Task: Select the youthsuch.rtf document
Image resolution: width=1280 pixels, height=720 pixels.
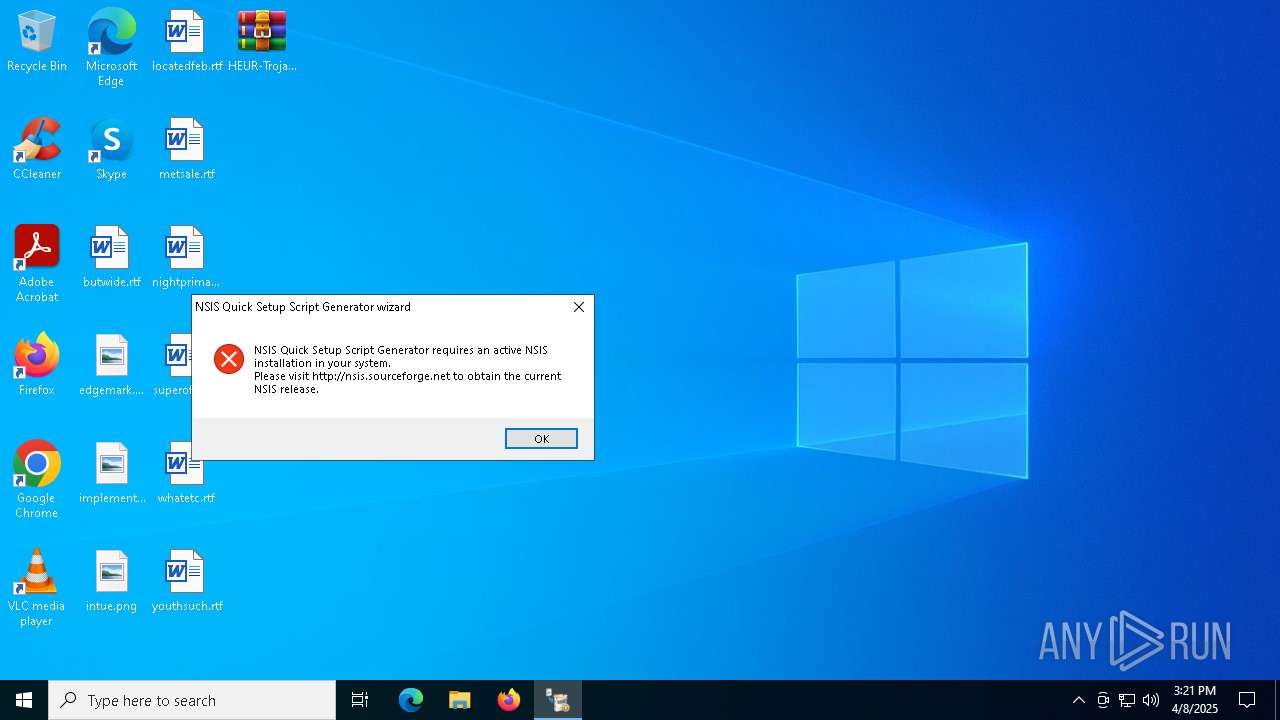Action: pyautogui.click(x=187, y=581)
